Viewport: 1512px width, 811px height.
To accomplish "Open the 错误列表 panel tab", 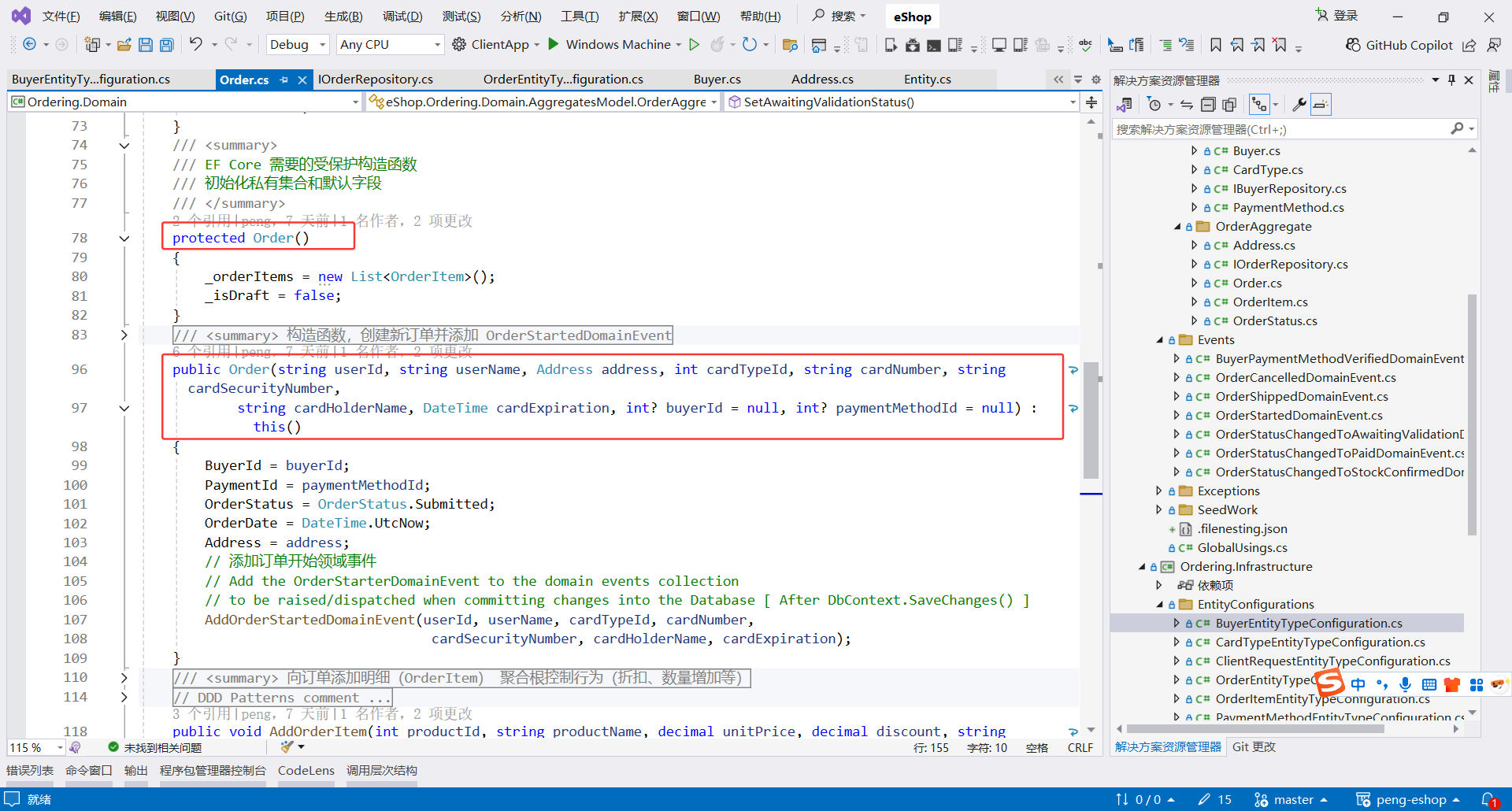I will pyautogui.click(x=30, y=770).
